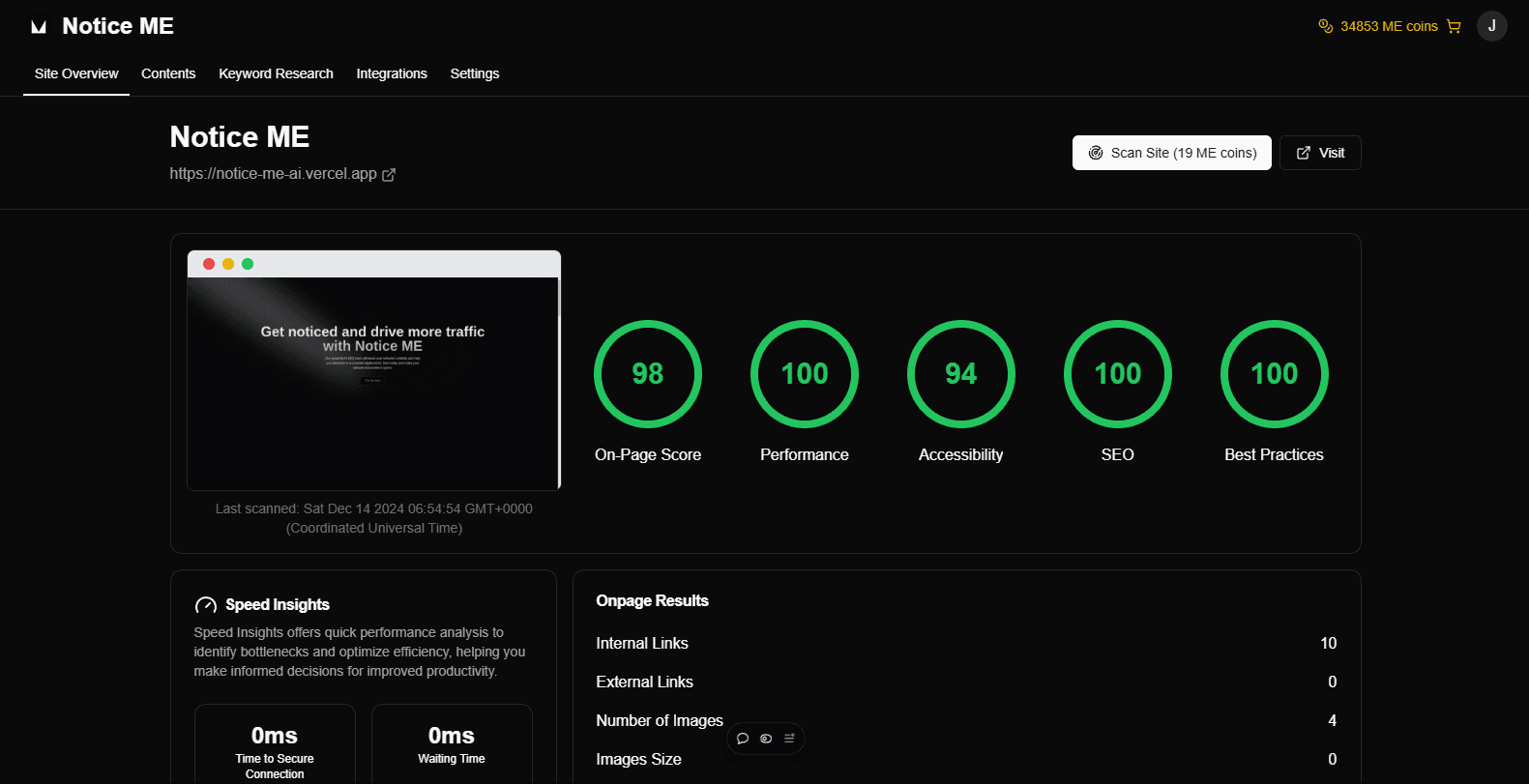Open the Keyword Research tab
1529x784 pixels.
point(276,73)
